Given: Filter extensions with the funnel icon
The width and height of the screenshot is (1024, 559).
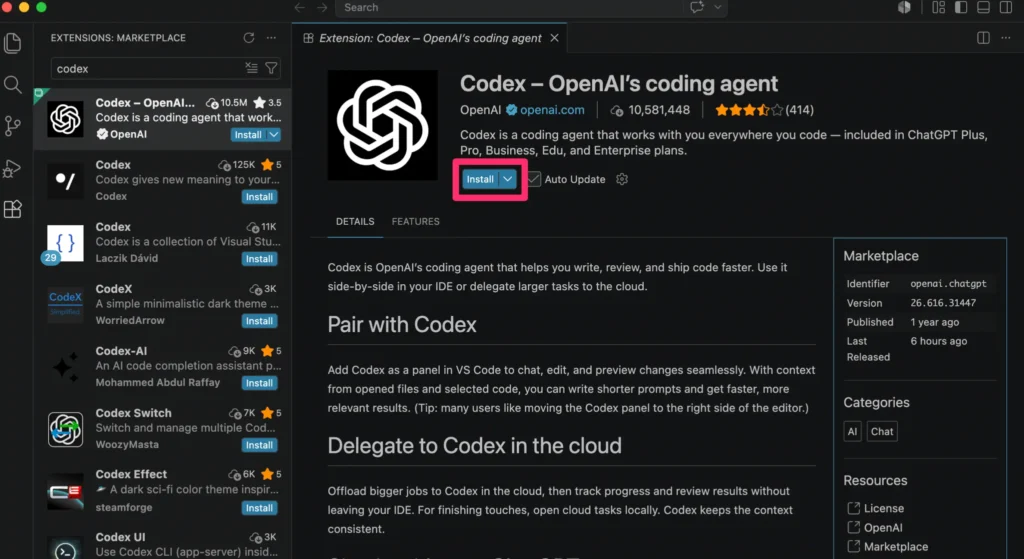Looking at the screenshot, I should coord(271,68).
